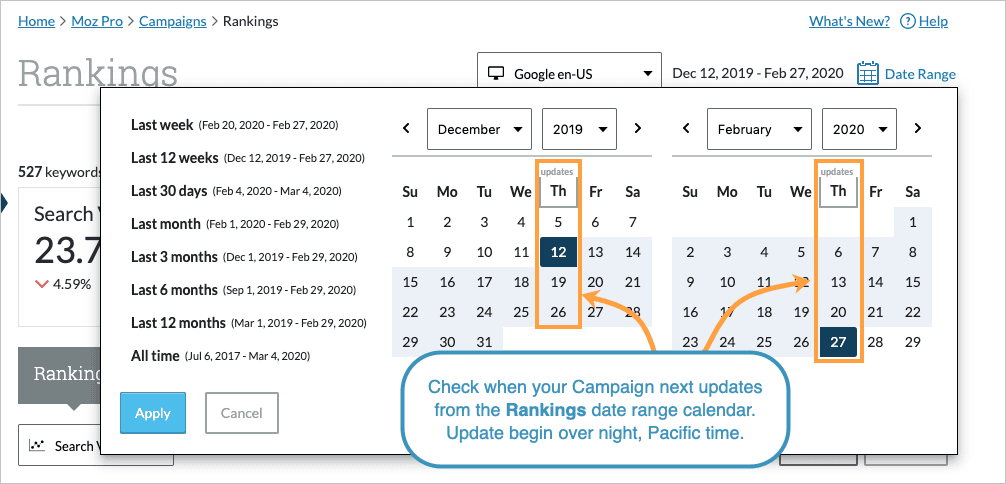Click the Help question mark icon
This screenshot has width=1006, height=484.
[907, 21]
